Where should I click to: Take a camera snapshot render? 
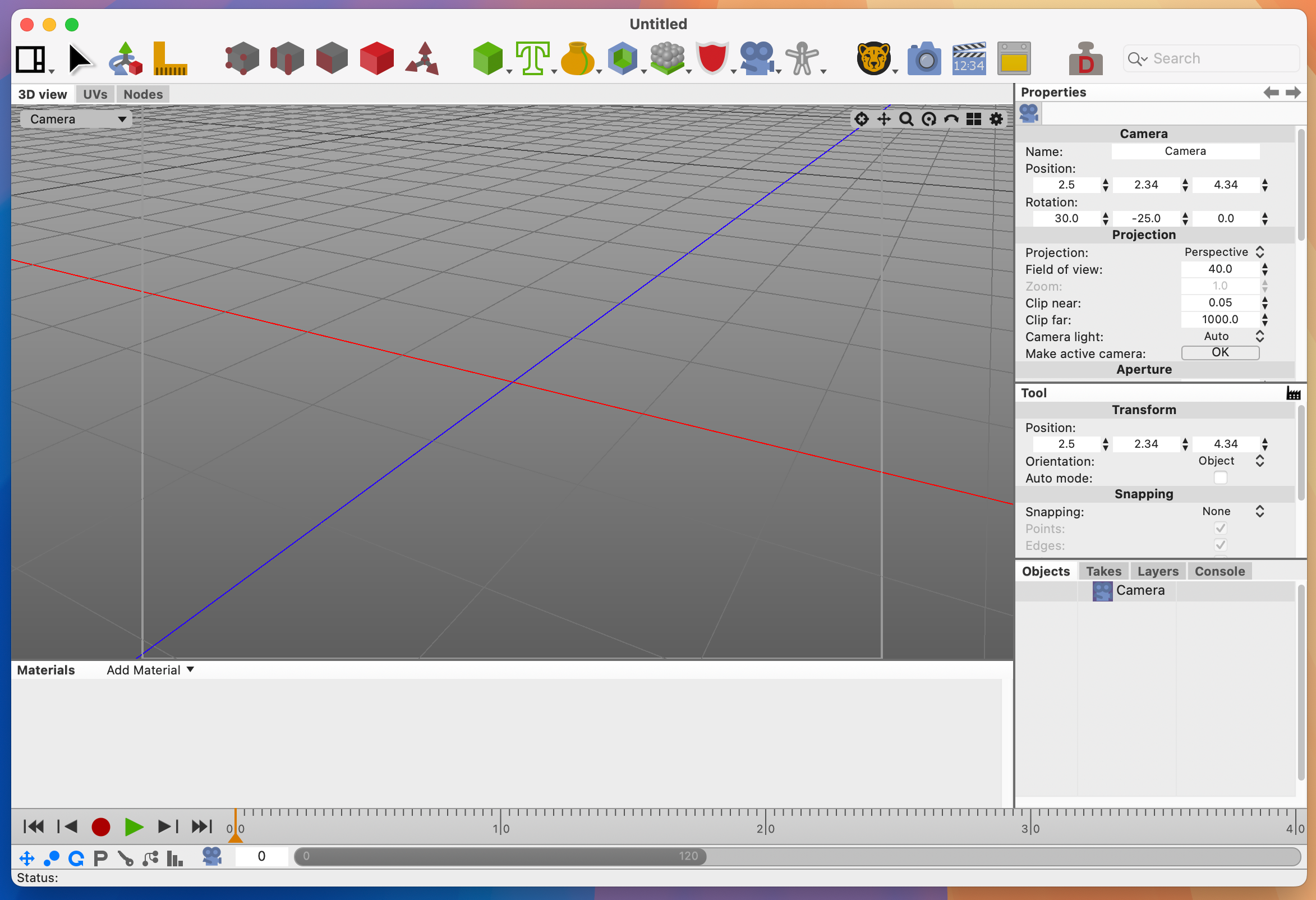pyautogui.click(x=924, y=58)
